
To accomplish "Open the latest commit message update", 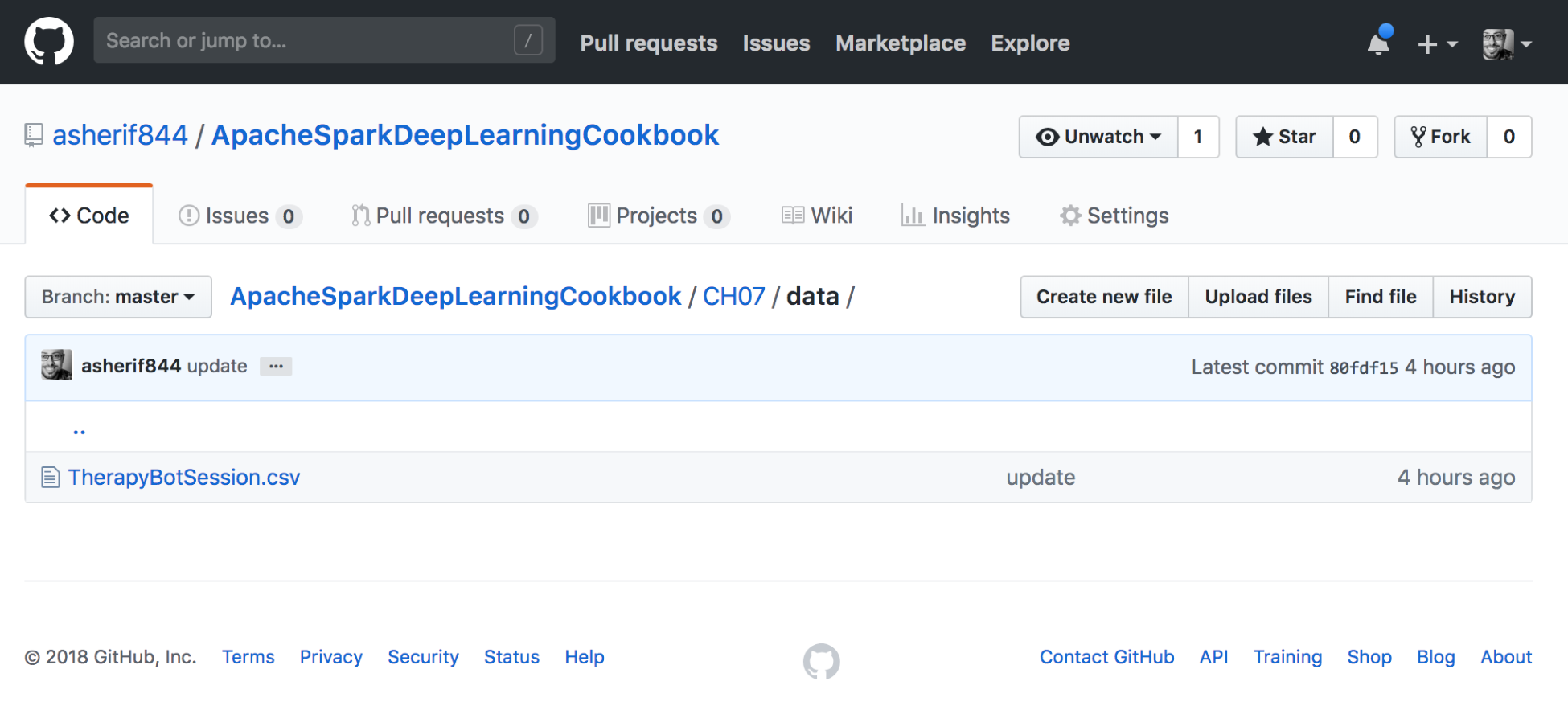I will [217, 366].
